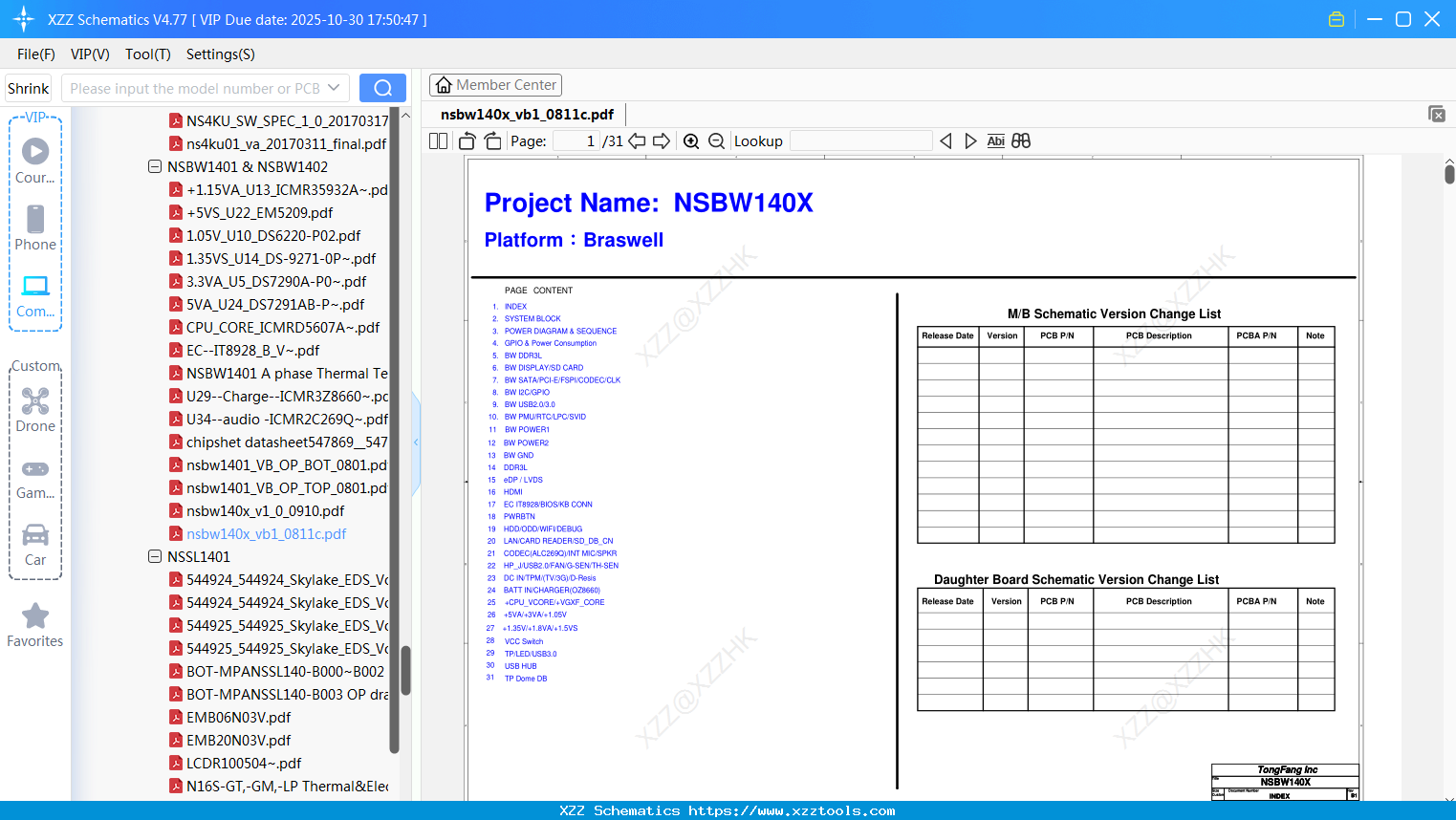Screen dimensions: 1456x820
Task: Click PDF icon beside EMB06N03V.pdf
Action: 176,717
